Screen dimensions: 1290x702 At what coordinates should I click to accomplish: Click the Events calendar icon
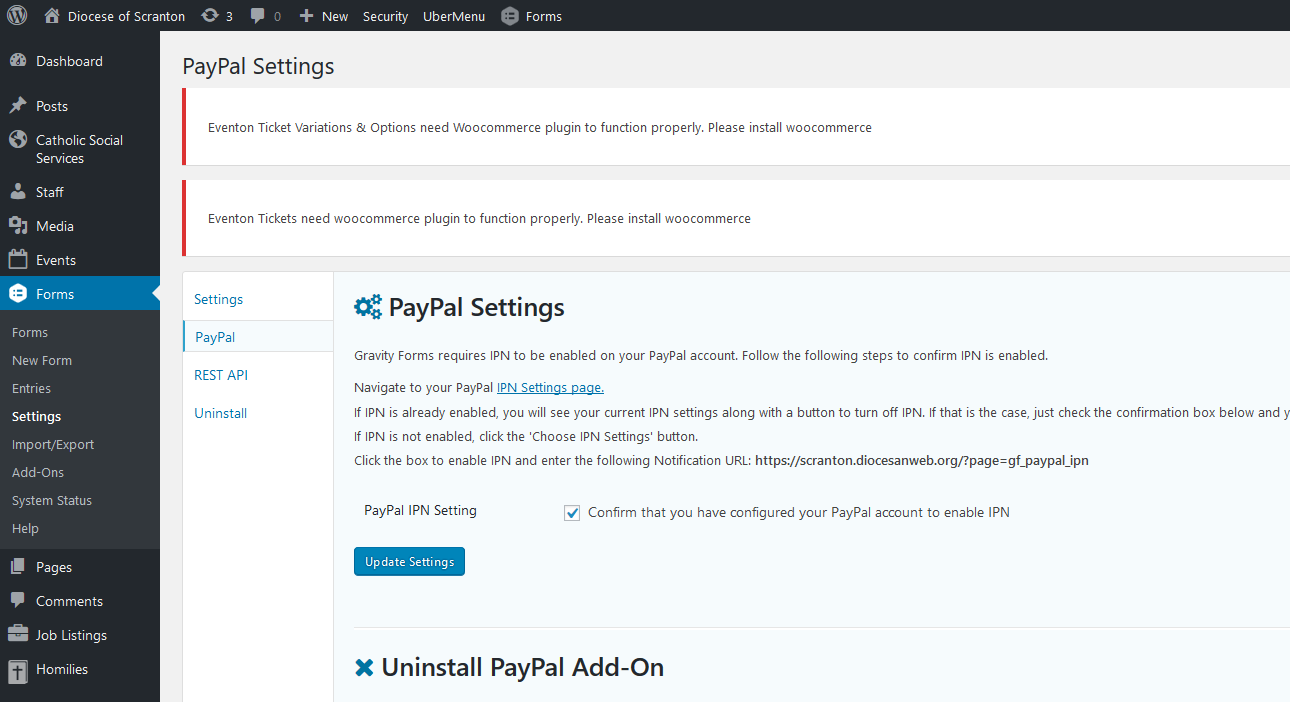pos(18,260)
